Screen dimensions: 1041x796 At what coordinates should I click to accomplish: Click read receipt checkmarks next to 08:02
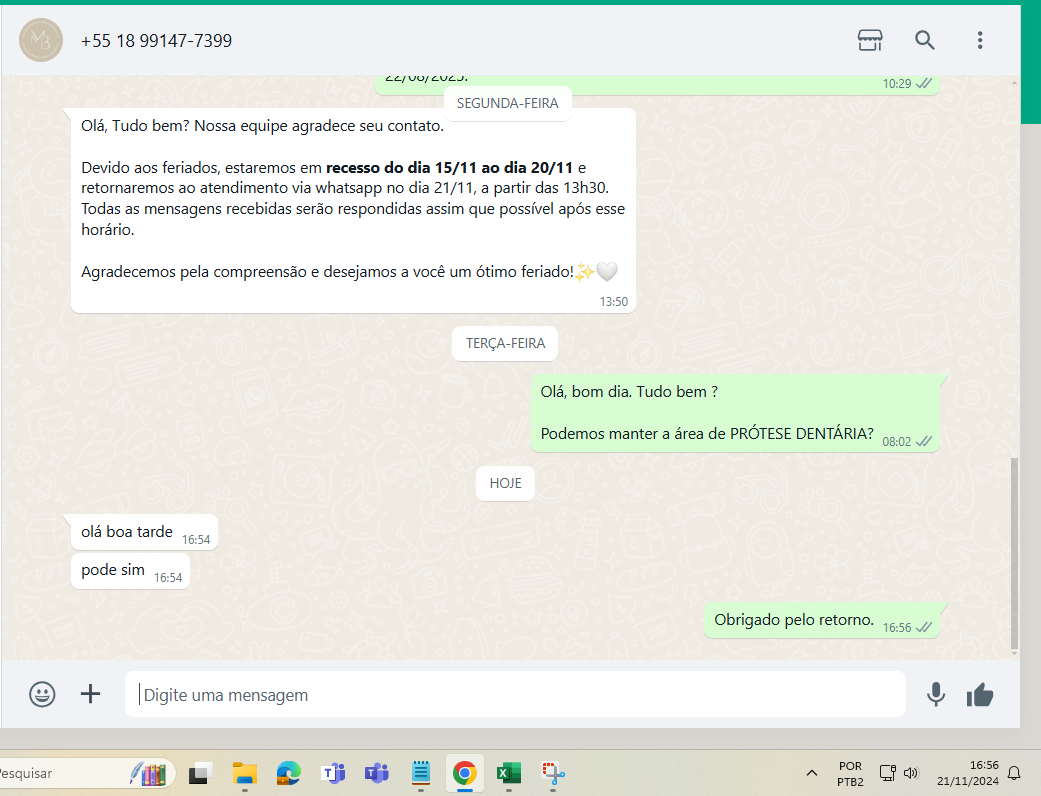[923, 441]
